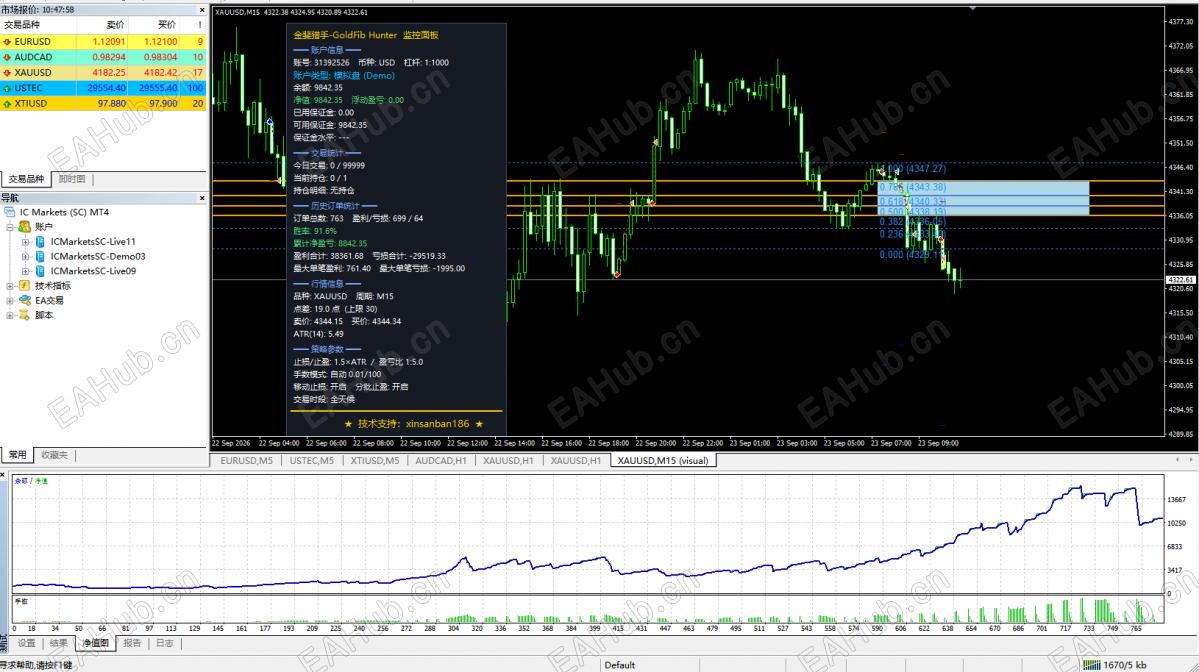Close the 导航 Navigator panel
The height and width of the screenshot is (672, 1199).
point(202,198)
